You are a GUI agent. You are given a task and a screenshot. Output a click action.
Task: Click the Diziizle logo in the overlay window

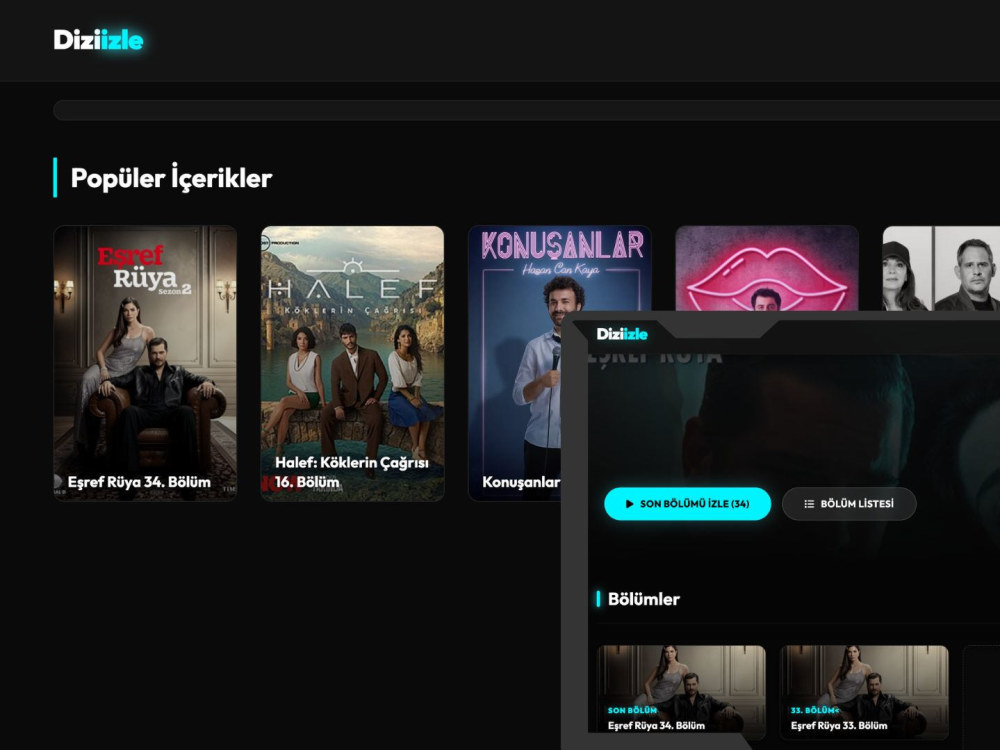622,334
